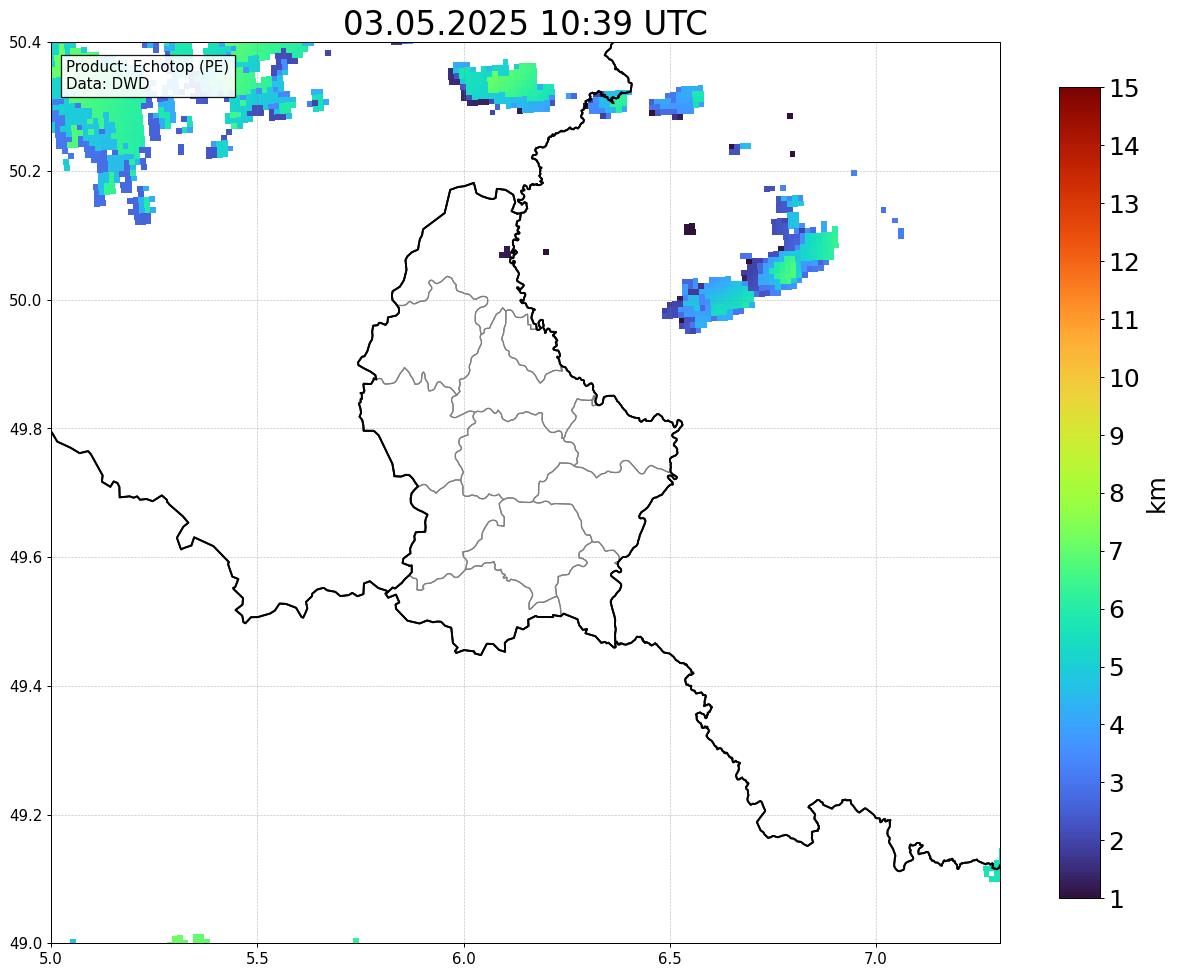Click the colorbar tick label 13
This screenshot has width=1178, height=976.
pos(1124,204)
